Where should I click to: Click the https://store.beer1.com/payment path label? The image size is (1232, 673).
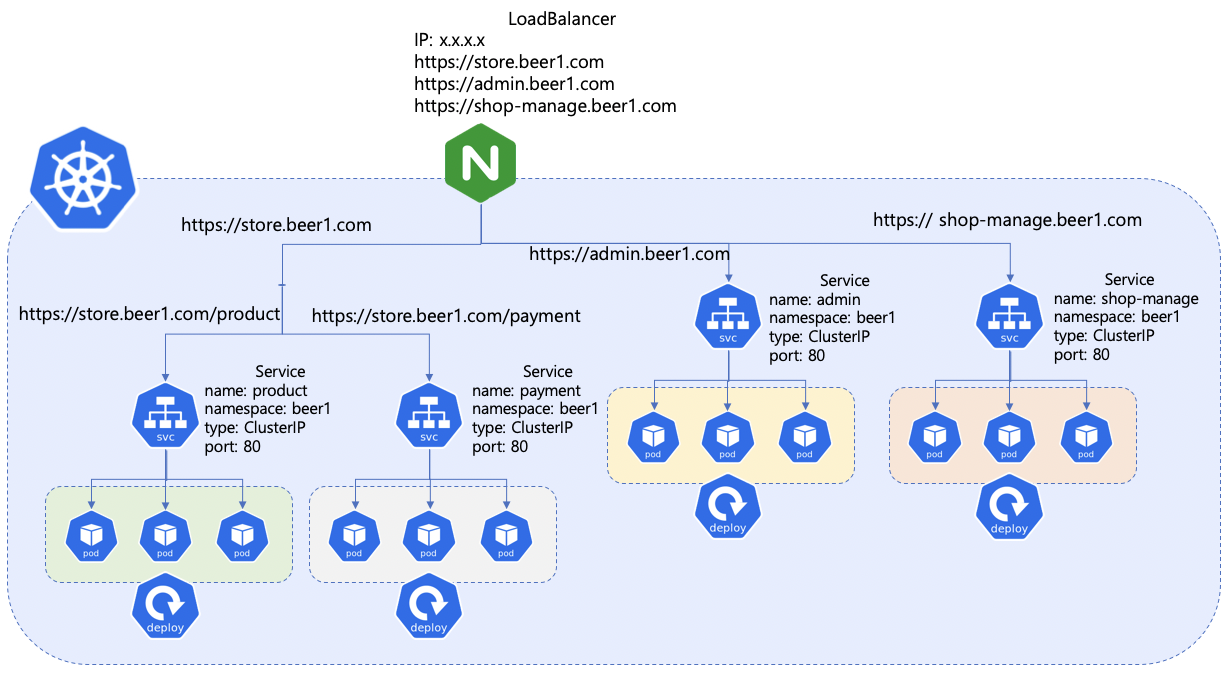tap(446, 316)
